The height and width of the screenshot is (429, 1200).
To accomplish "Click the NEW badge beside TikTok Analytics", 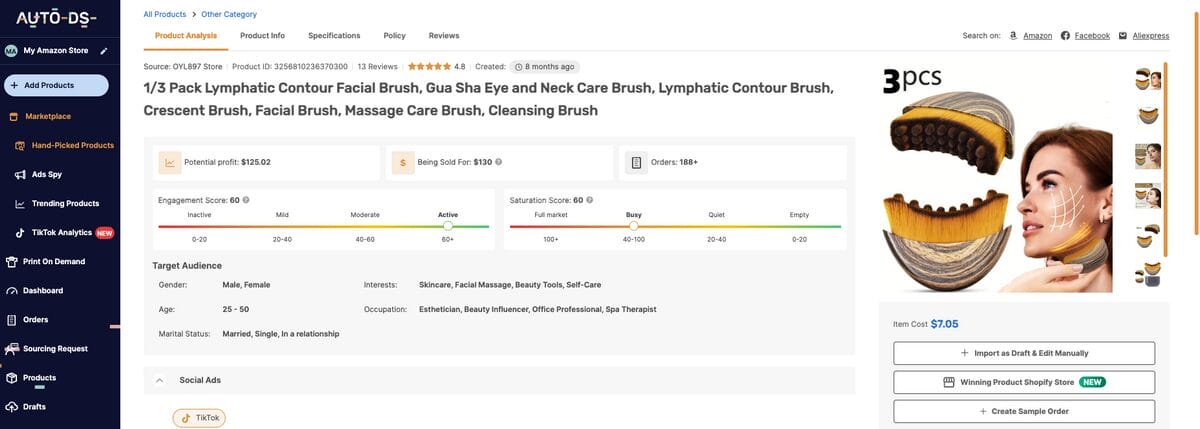I will point(105,233).
